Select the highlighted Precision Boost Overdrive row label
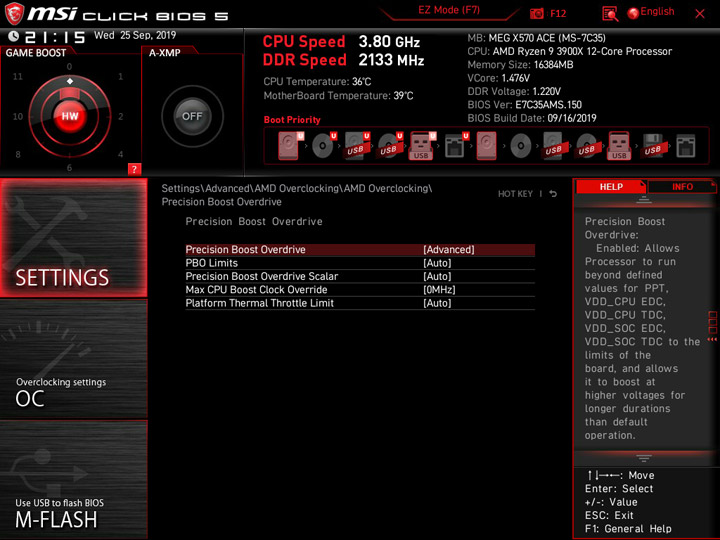The height and width of the screenshot is (540, 720). (x=245, y=250)
